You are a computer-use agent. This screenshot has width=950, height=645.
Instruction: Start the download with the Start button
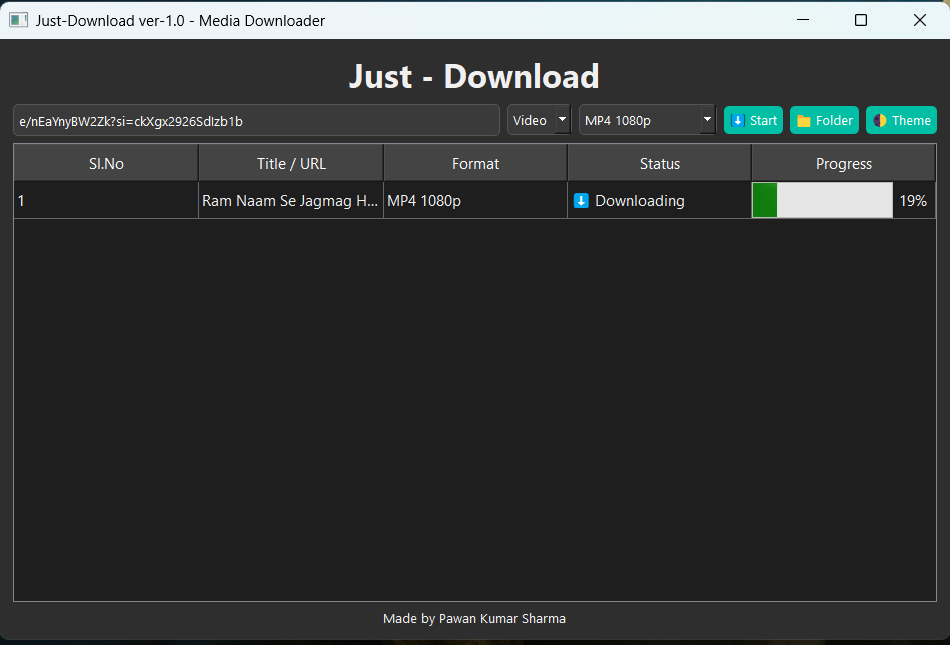753,119
